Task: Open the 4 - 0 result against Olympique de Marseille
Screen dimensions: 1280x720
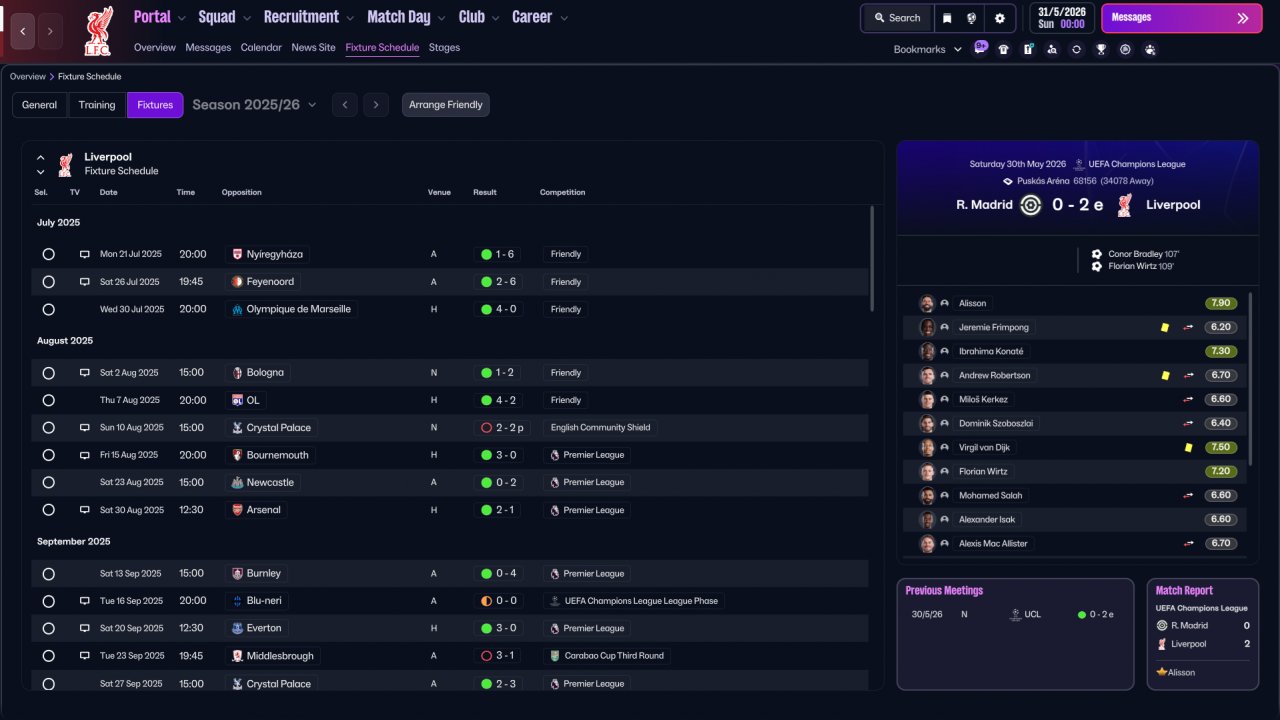Action: (x=498, y=309)
